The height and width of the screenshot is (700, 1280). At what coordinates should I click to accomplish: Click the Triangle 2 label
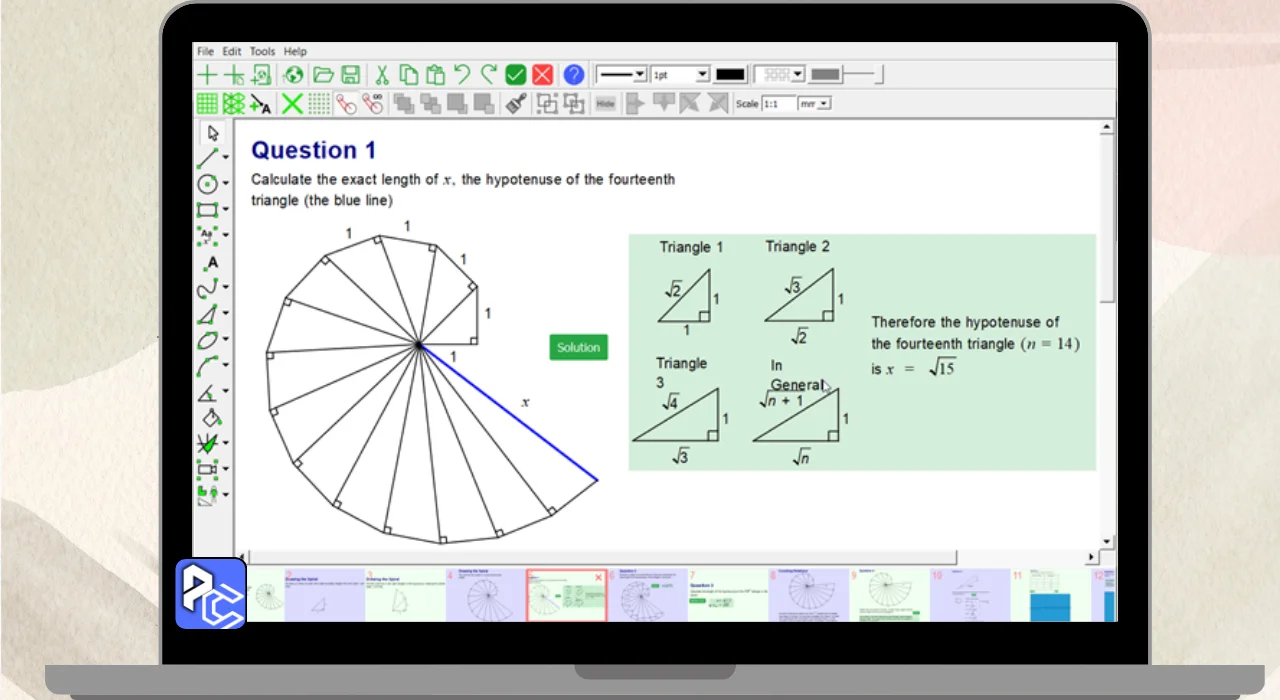click(798, 246)
